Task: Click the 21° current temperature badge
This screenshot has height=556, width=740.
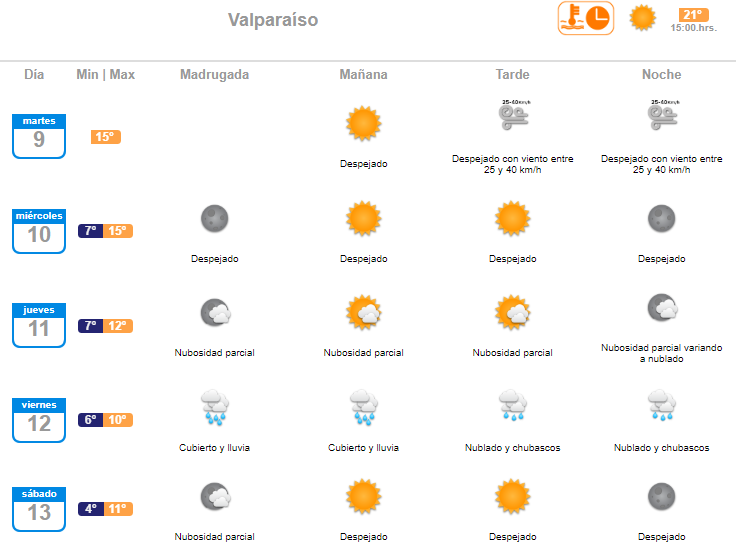Action: click(x=693, y=15)
